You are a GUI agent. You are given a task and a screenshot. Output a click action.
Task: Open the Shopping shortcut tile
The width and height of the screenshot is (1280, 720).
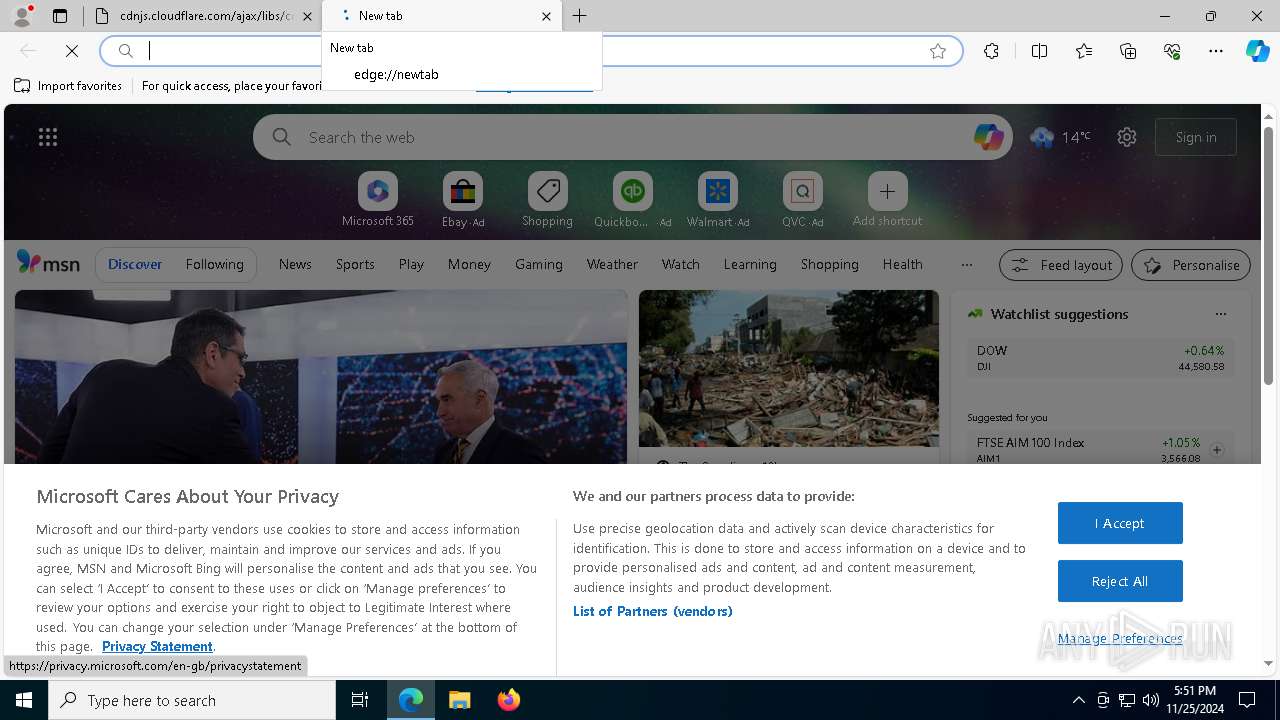tap(547, 200)
